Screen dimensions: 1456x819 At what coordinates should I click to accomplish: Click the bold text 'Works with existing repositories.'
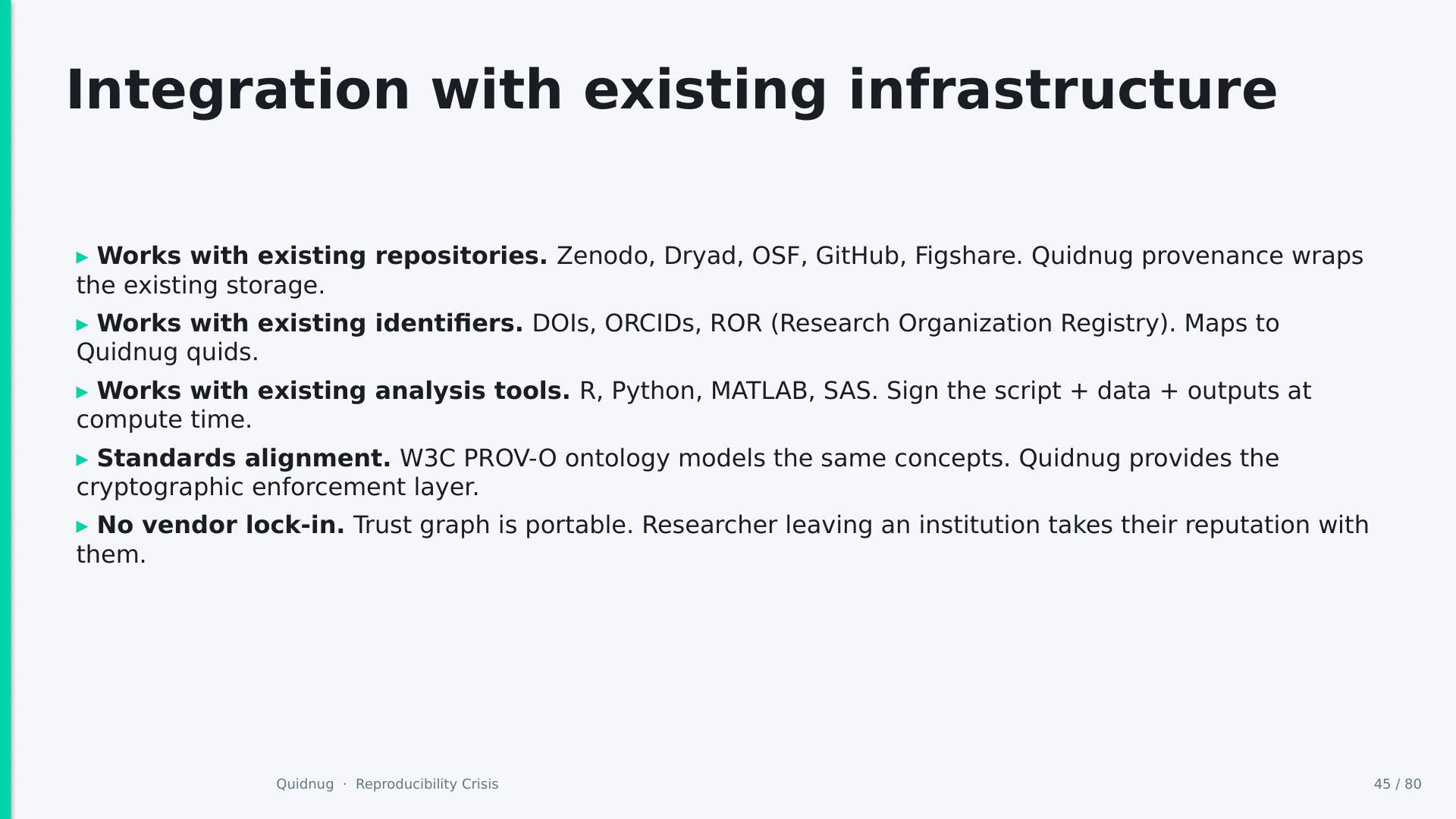tap(322, 256)
